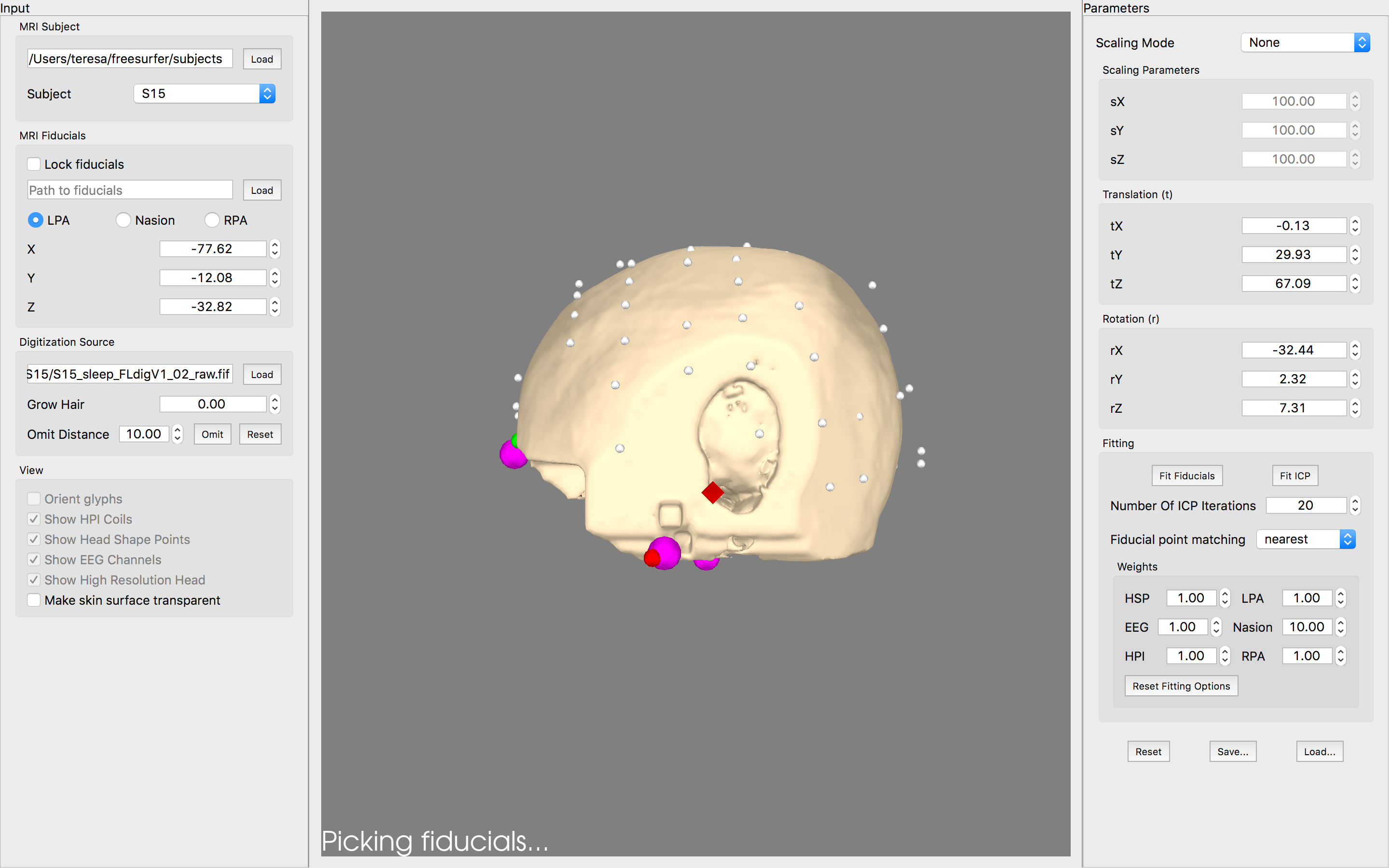This screenshot has width=1389, height=868.
Task: Click the Save... button
Action: tap(1232, 751)
